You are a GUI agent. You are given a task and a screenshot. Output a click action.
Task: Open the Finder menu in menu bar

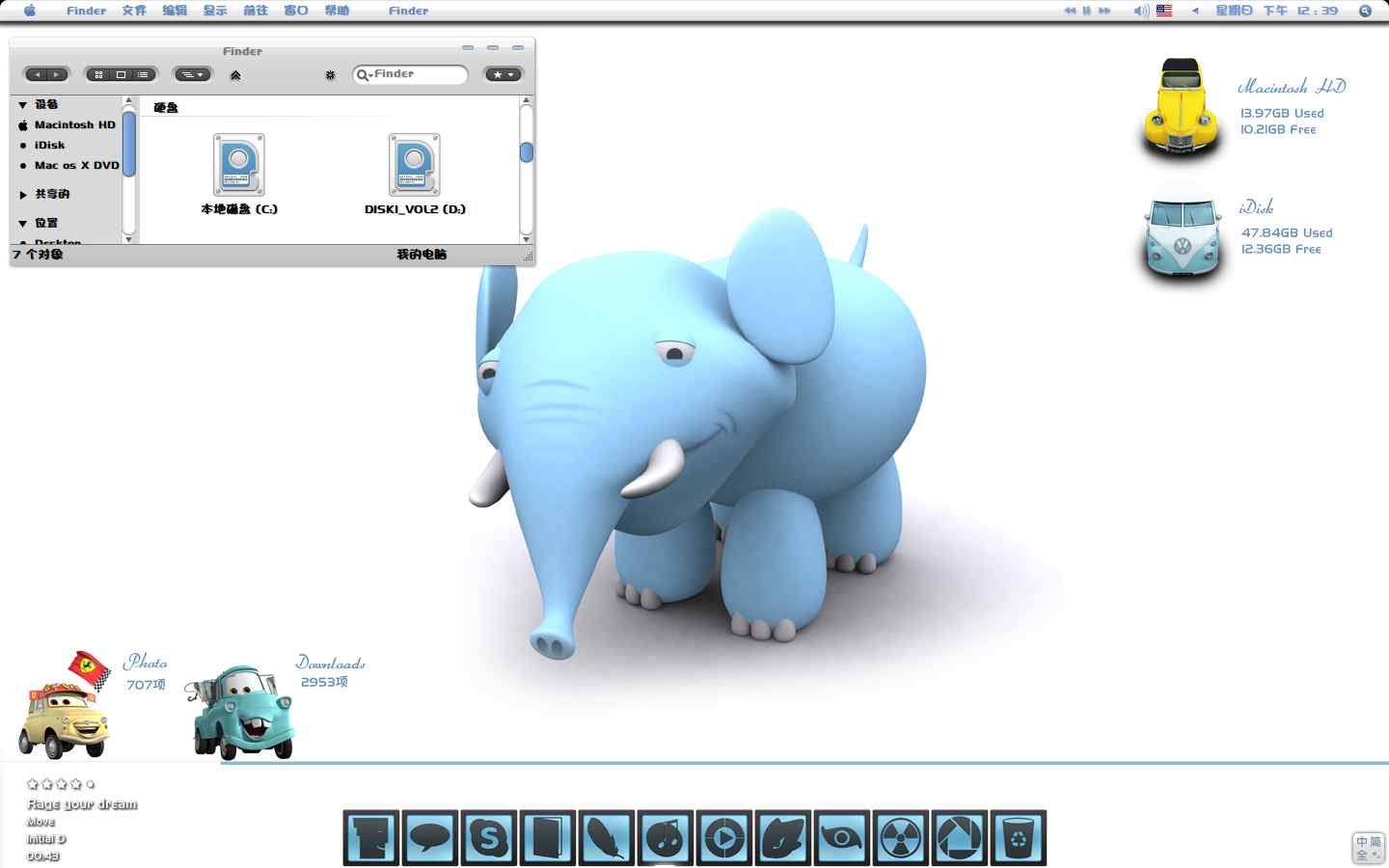86,11
